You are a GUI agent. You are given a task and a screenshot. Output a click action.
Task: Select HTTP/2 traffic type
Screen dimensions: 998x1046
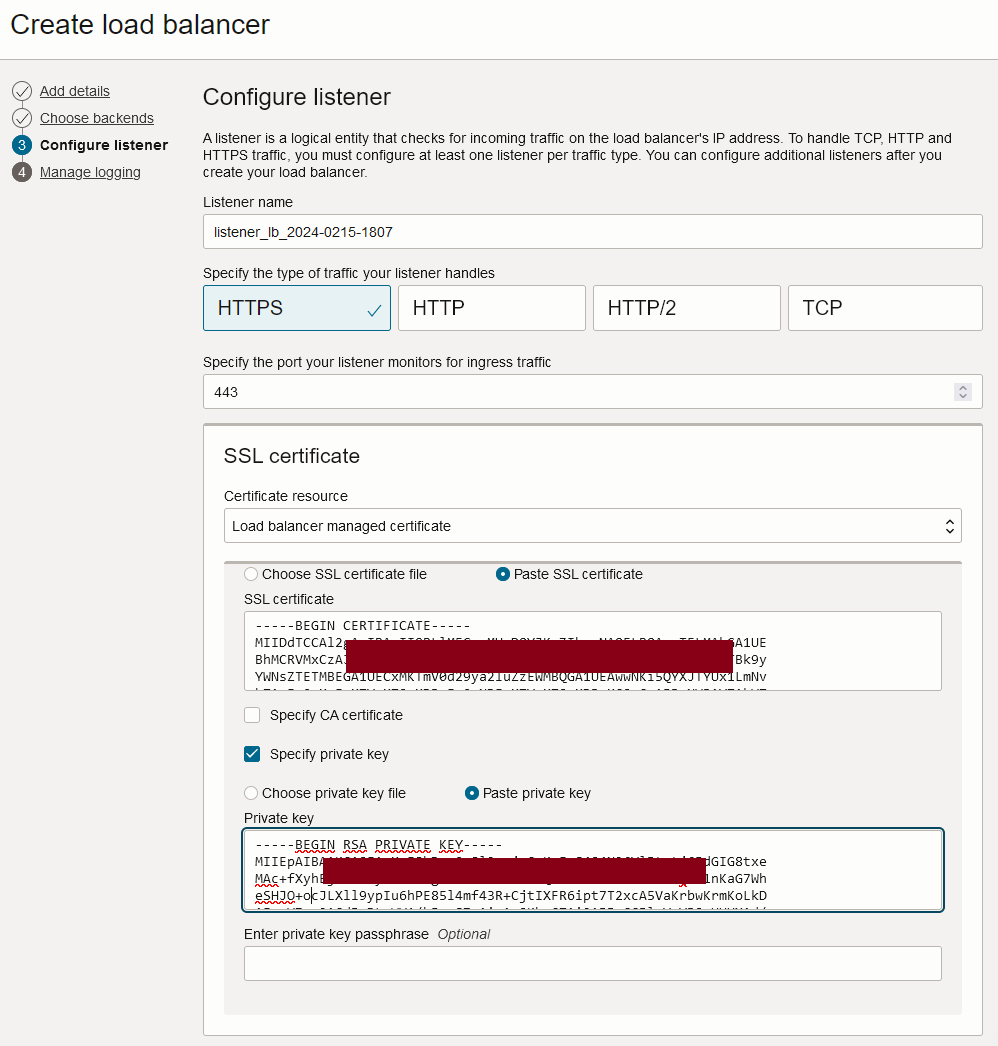click(x=686, y=308)
